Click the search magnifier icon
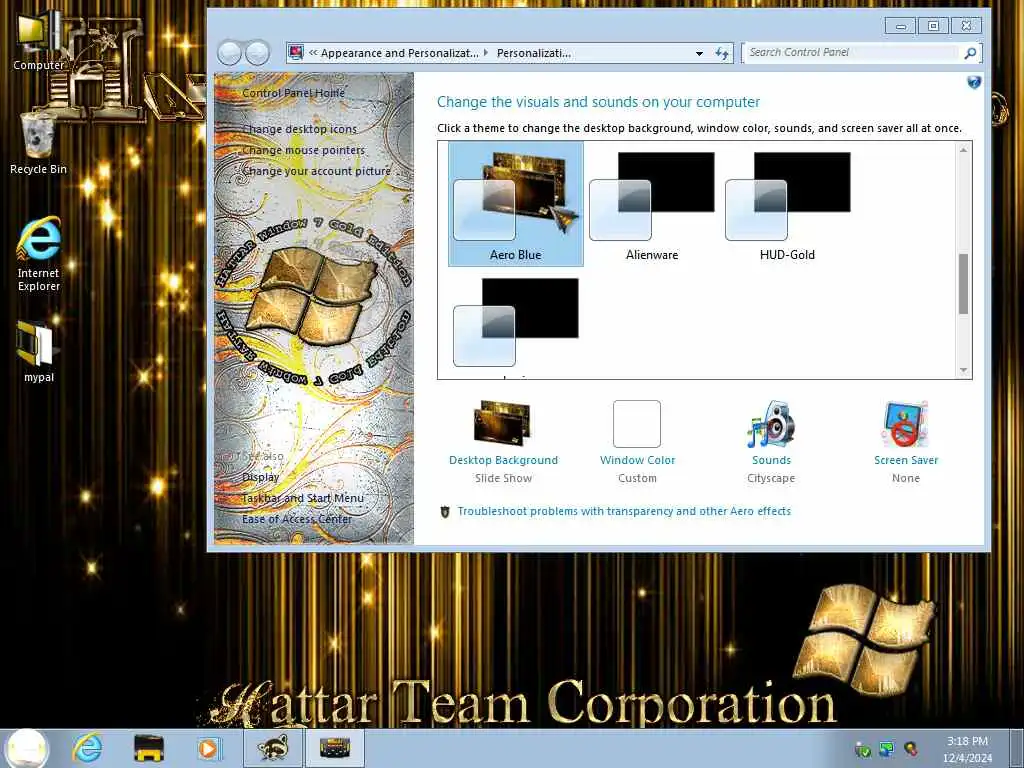The image size is (1024, 768). coord(970,53)
